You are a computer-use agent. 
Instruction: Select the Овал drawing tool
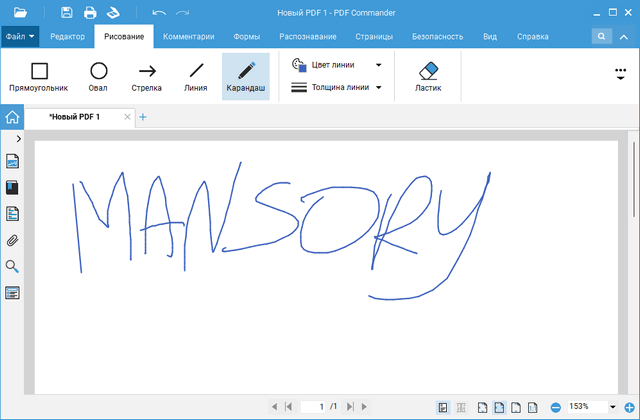coord(99,77)
